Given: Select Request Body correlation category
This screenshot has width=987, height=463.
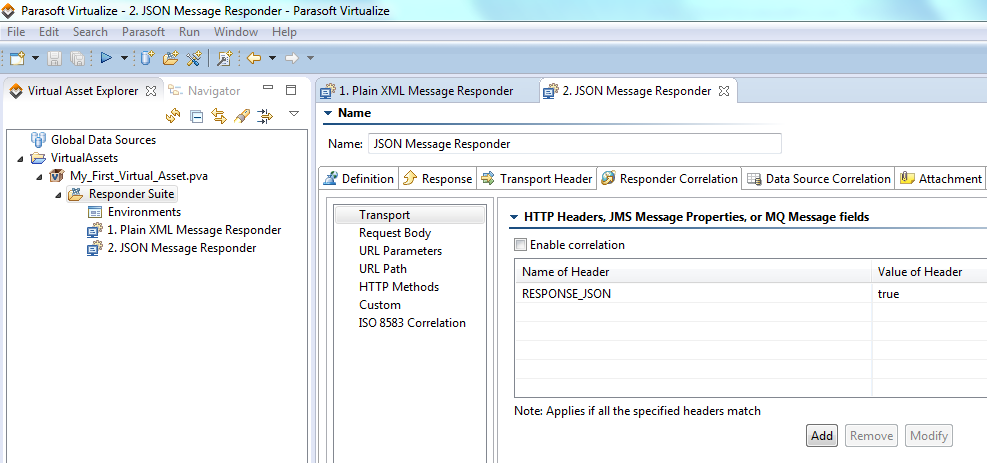Looking at the screenshot, I should click(x=395, y=233).
